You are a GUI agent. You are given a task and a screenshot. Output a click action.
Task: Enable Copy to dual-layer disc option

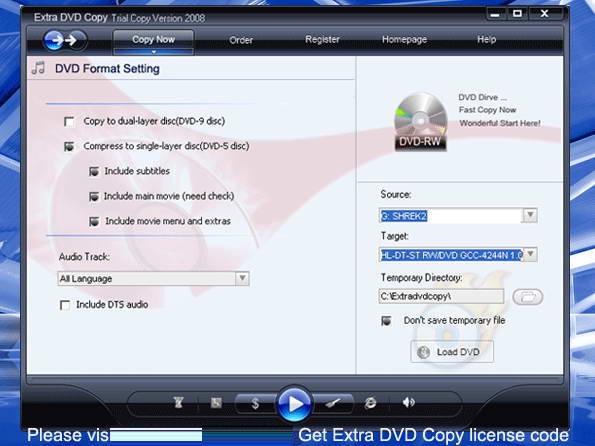[69, 121]
